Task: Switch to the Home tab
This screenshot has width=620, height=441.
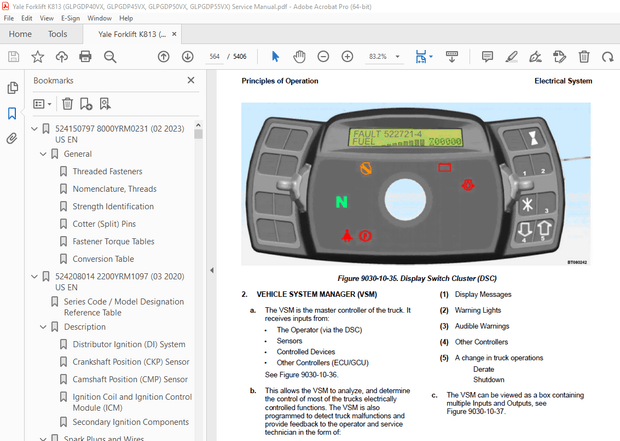Action: pos(20,34)
